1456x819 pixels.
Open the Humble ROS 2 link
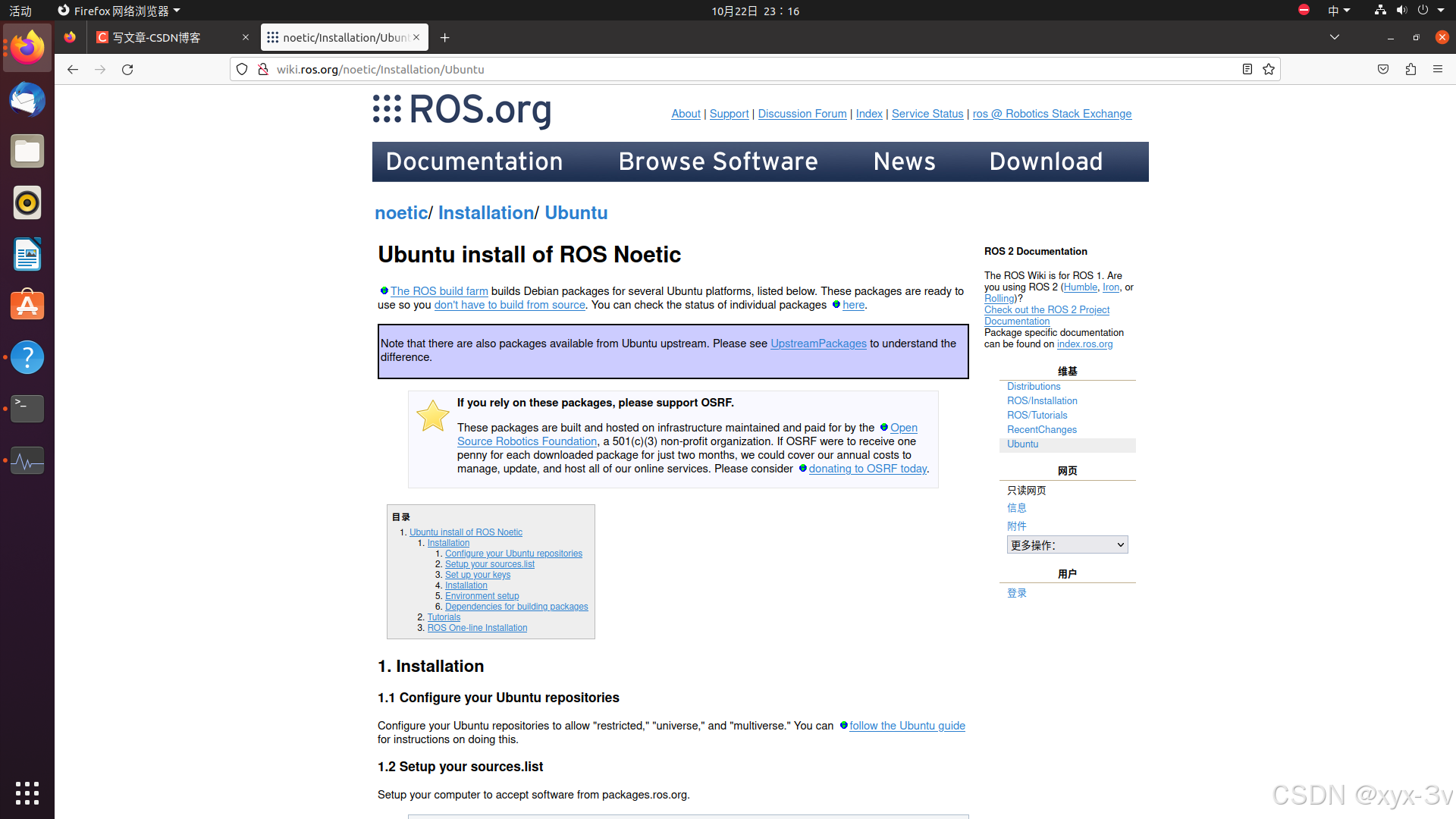tap(1080, 287)
